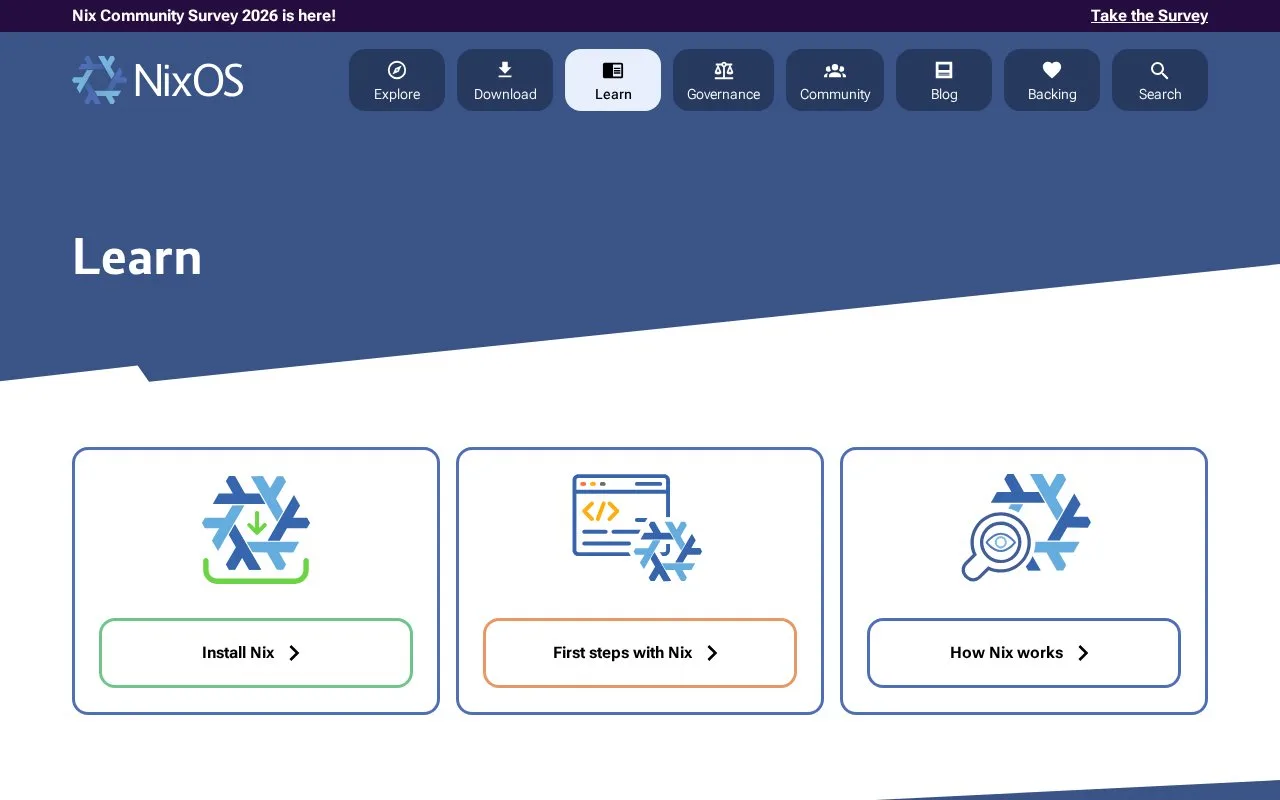This screenshot has width=1280, height=800.
Task: Click the Learn book icon
Action: click(x=613, y=70)
